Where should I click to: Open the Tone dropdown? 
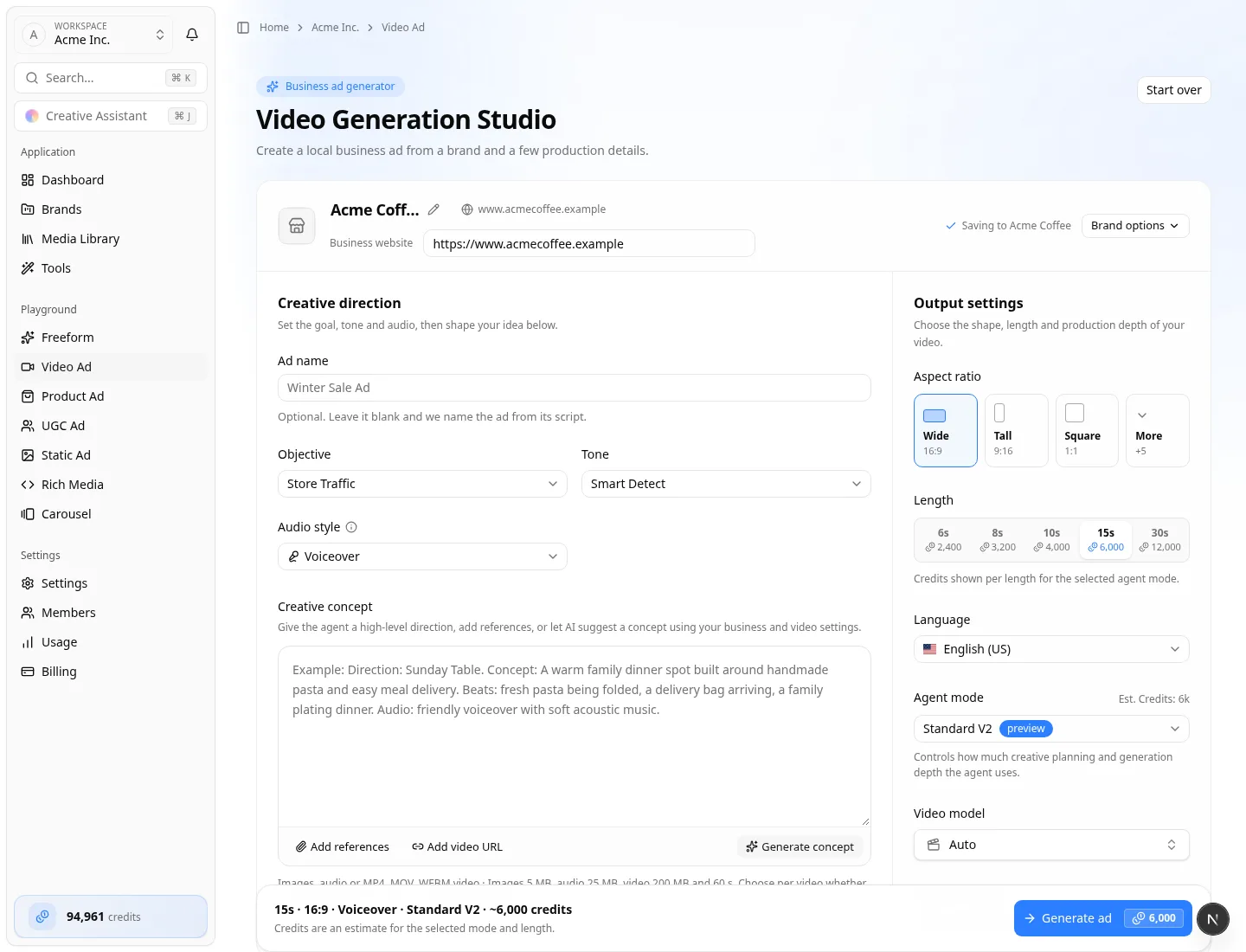click(726, 484)
